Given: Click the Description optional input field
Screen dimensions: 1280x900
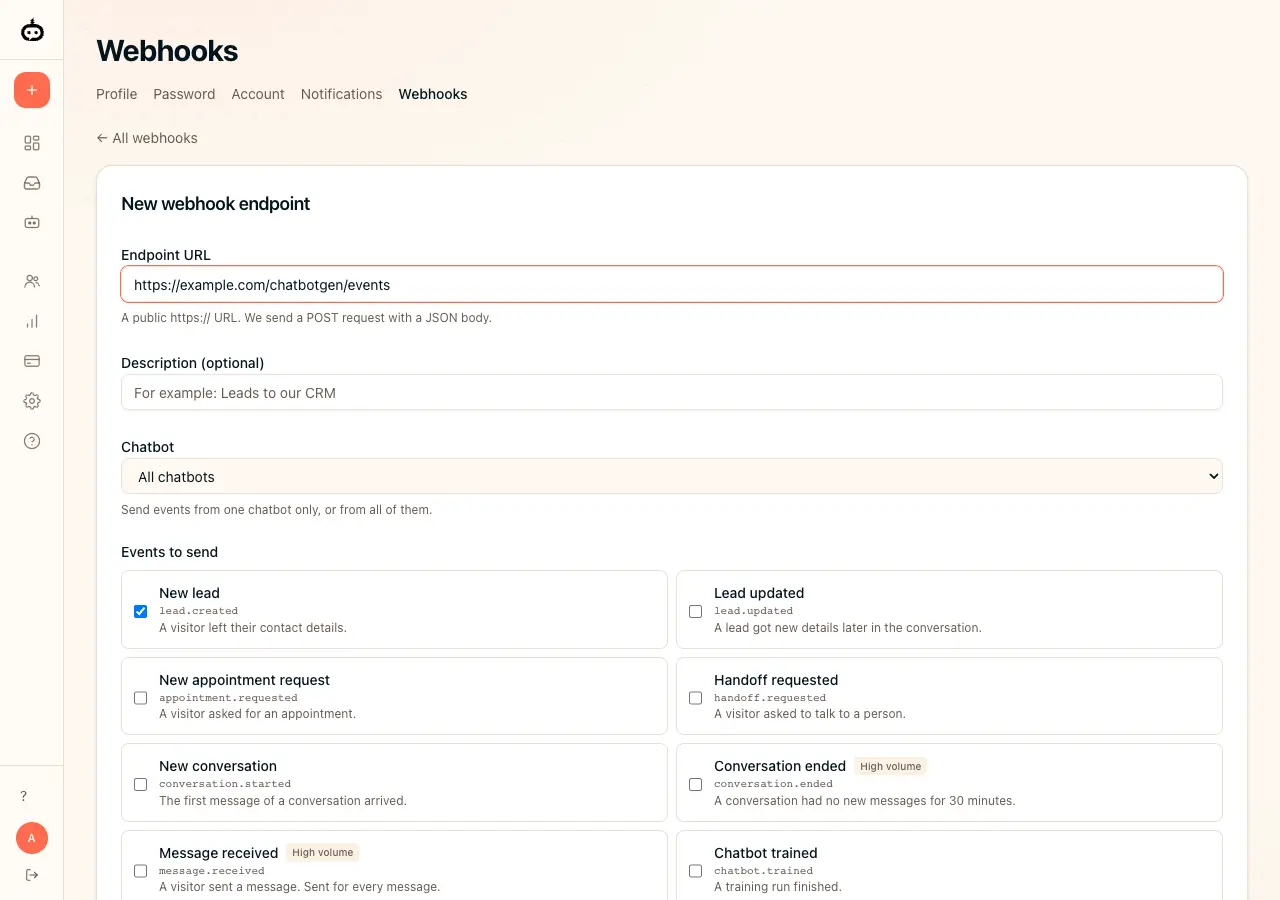Looking at the screenshot, I should [672, 392].
